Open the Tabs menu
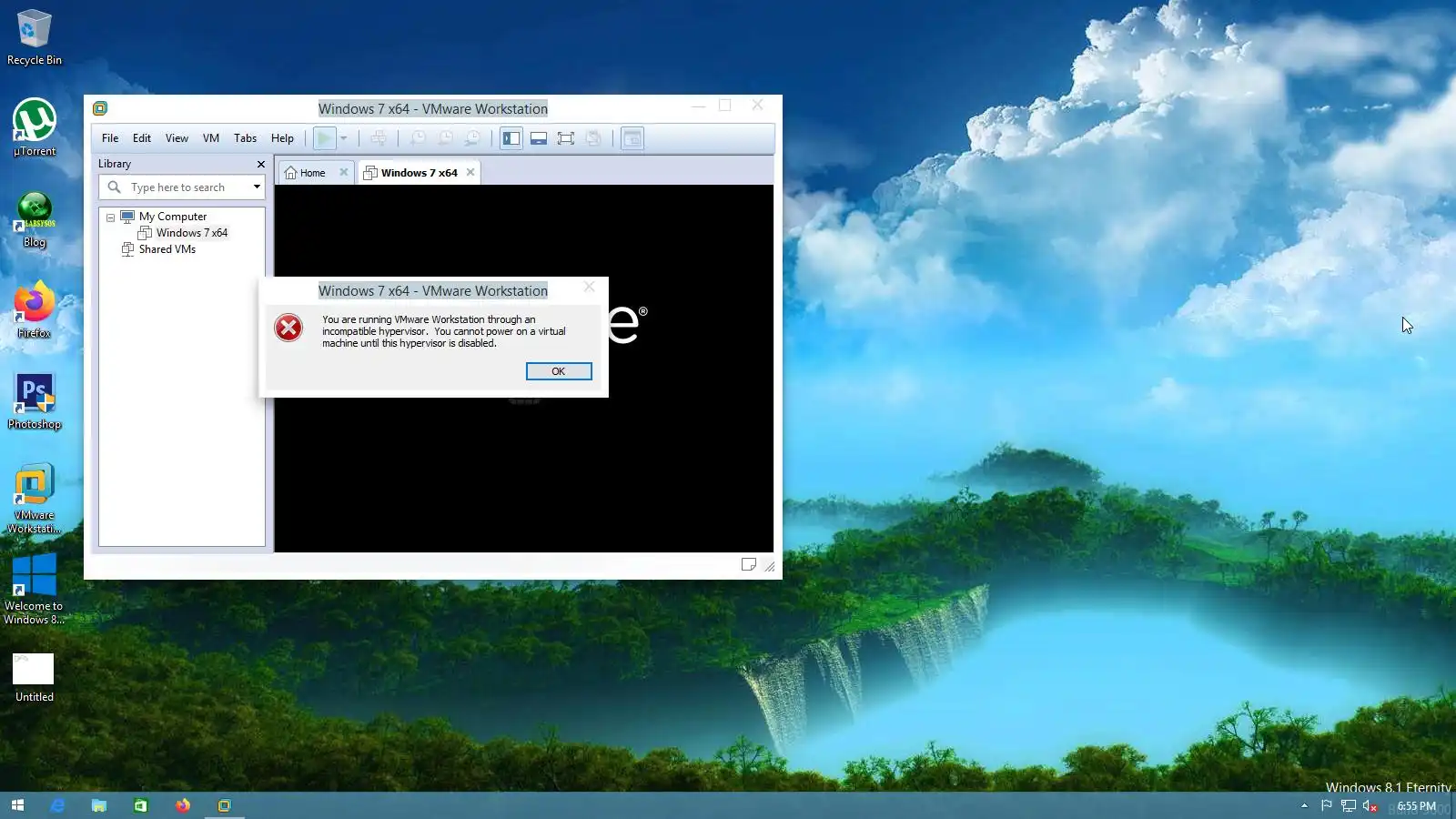The image size is (1456, 819). click(245, 138)
